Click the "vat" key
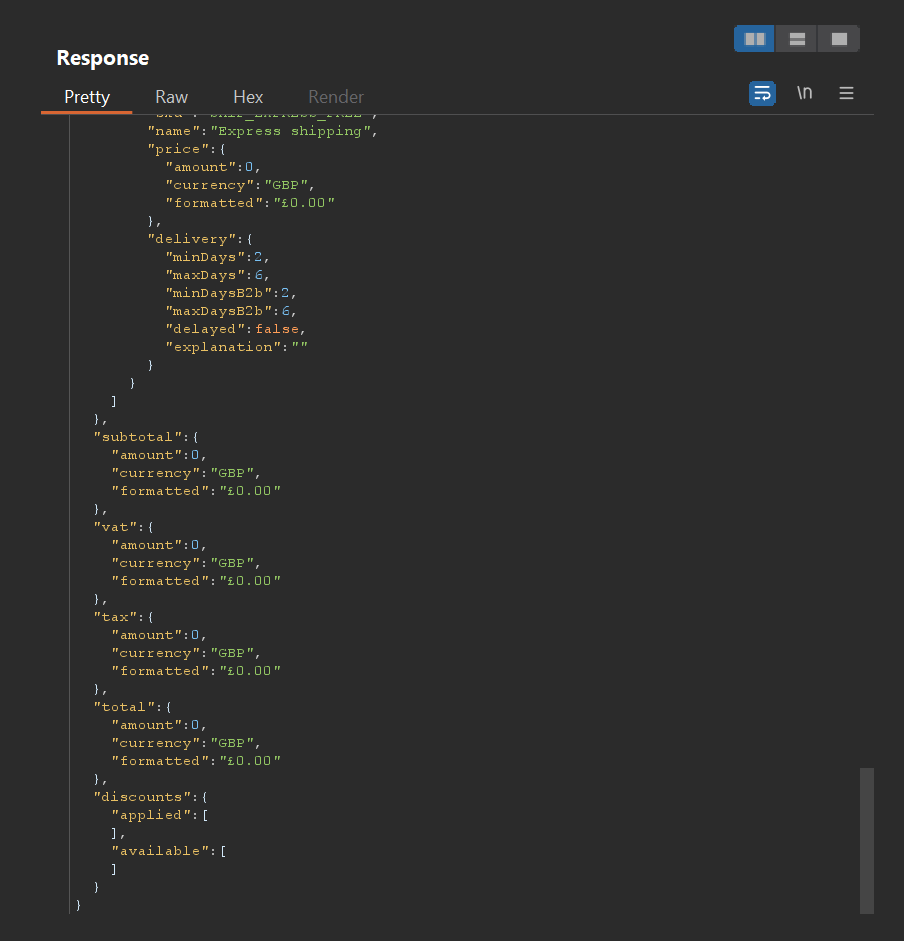The width and height of the screenshot is (904, 941). (x=115, y=527)
